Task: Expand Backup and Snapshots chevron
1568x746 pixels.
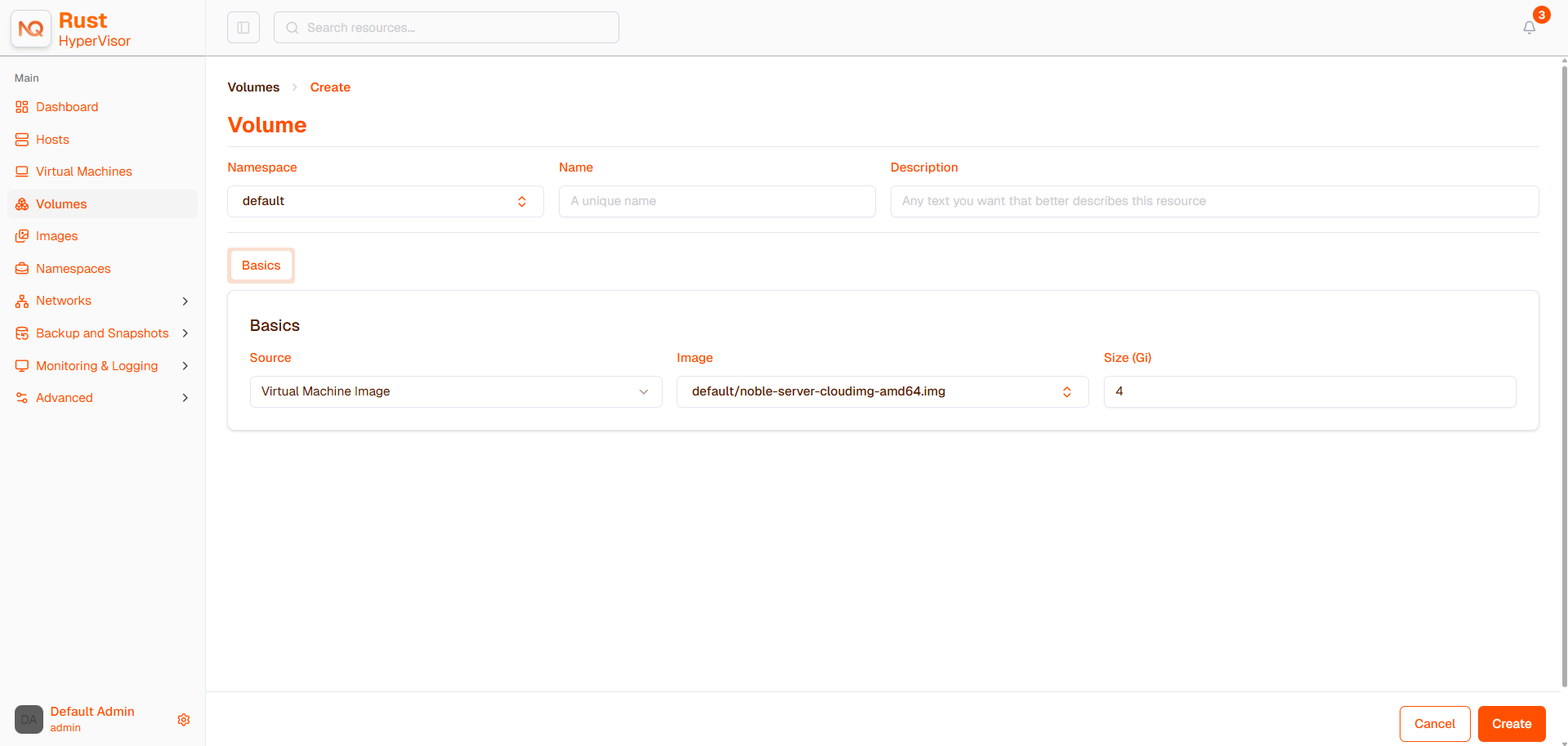Action: pos(185,333)
